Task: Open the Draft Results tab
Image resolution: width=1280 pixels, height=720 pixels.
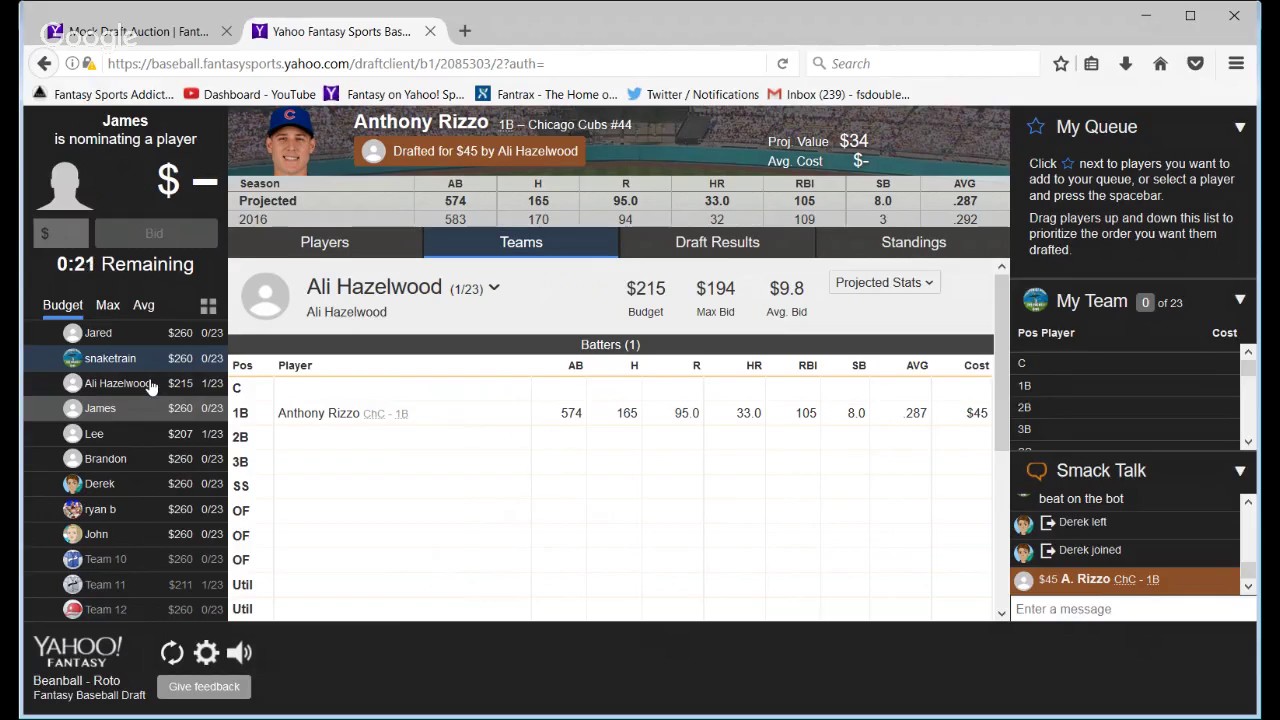Action: pyautogui.click(x=717, y=242)
